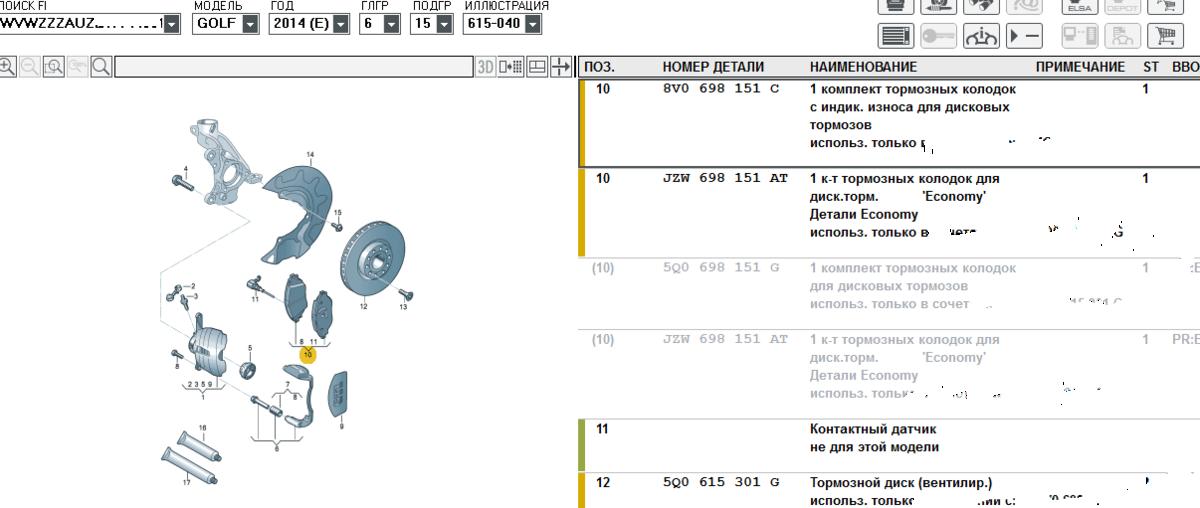Viewport: 1200px width, 508px height.
Task: Select brake disc part 5Q0 615 301 G
Action: tap(720, 482)
